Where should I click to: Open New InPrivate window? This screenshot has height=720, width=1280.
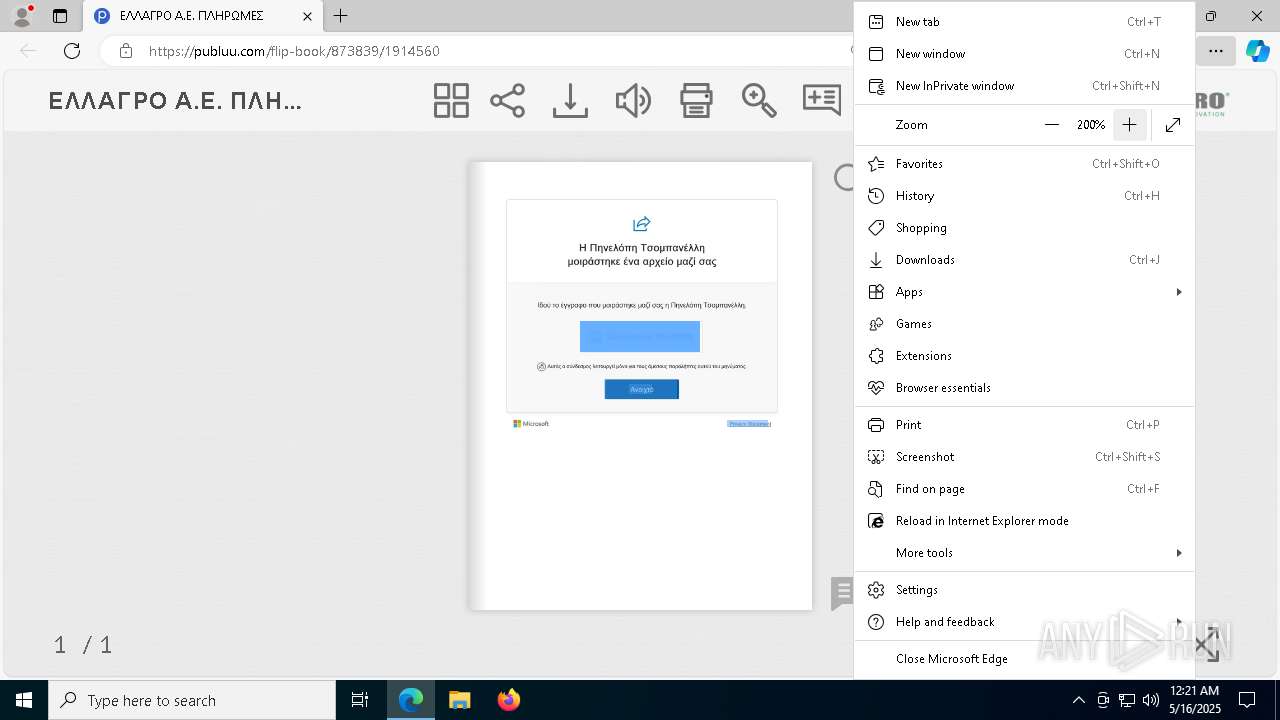pos(1024,86)
